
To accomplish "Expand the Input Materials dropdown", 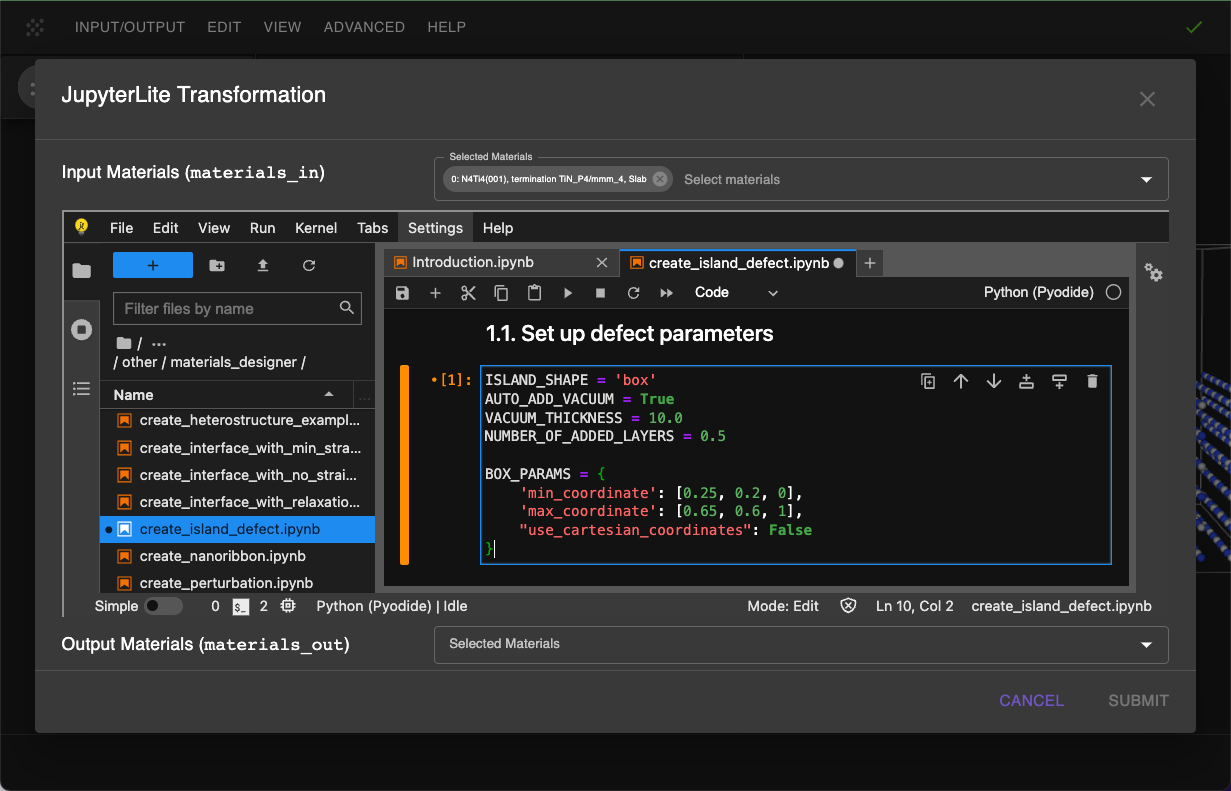I will (1146, 180).
